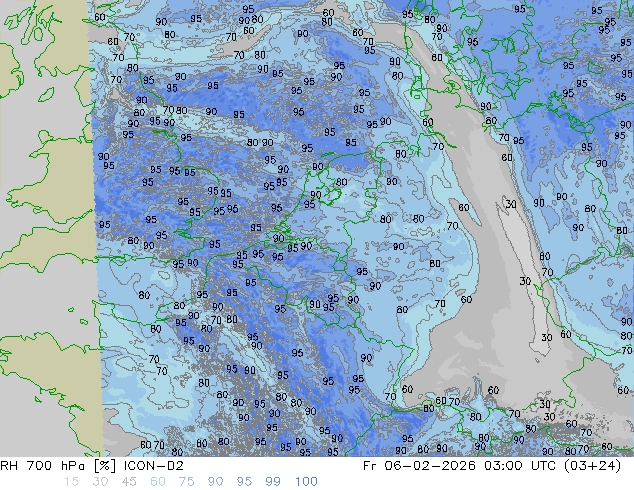Select value 45 in the color legend

tap(129, 482)
